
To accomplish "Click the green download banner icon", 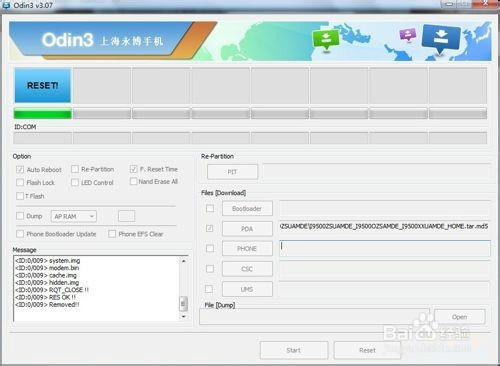I will click(326, 40).
